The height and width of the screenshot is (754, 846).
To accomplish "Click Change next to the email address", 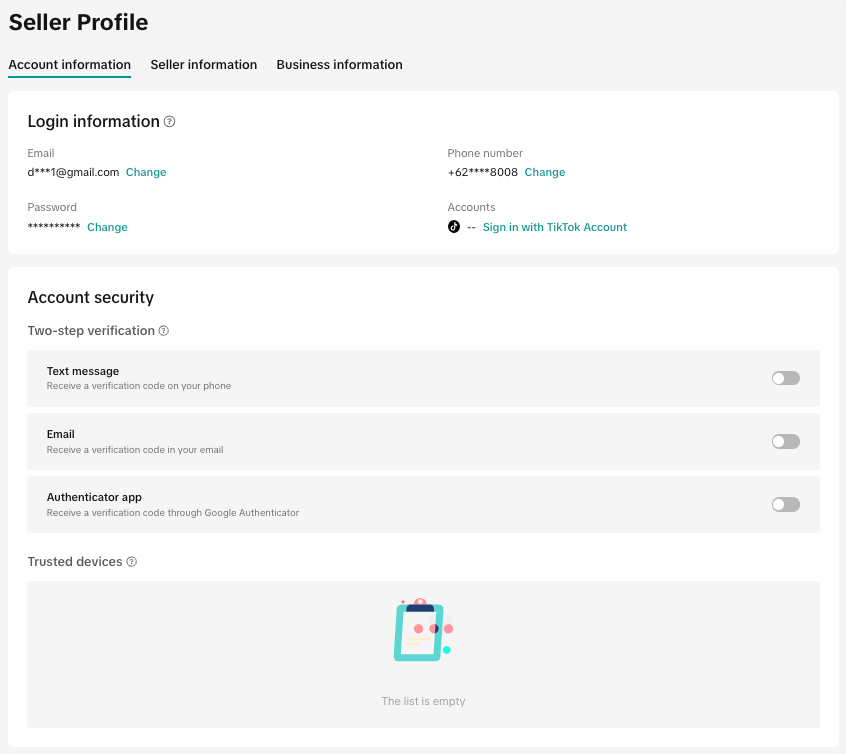I will pos(146,172).
